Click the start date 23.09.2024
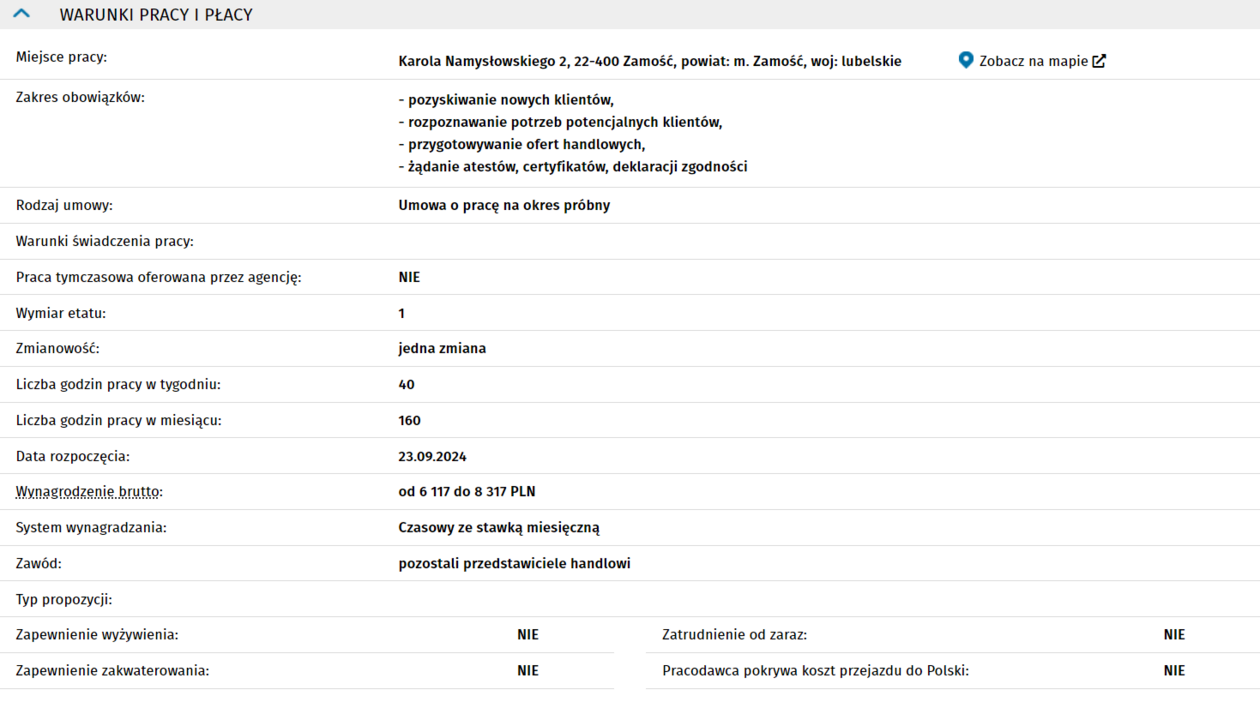 pyautogui.click(x=432, y=456)
